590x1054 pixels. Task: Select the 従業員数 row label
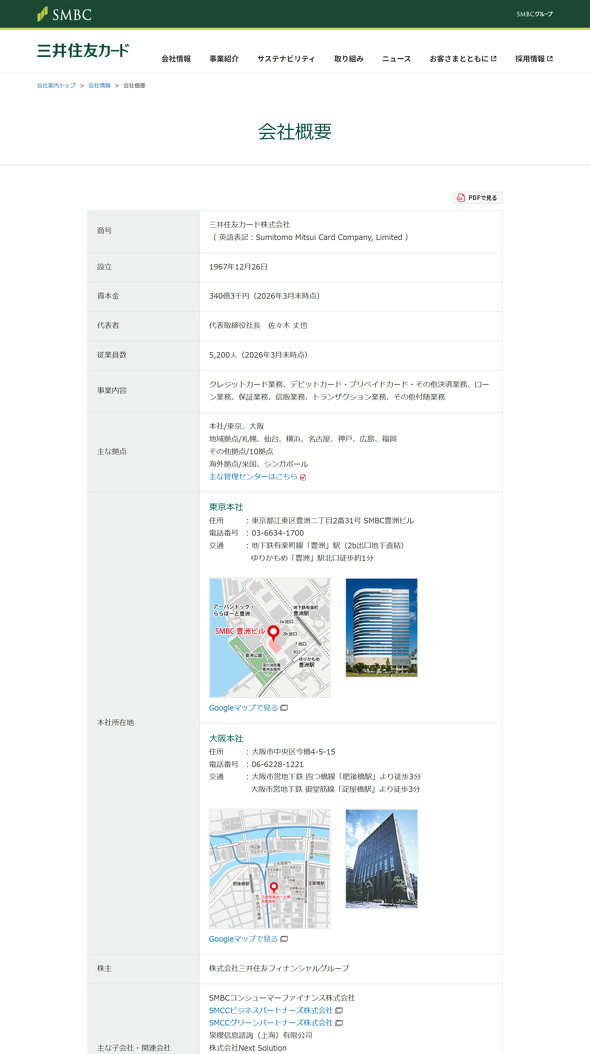(112, 355)
